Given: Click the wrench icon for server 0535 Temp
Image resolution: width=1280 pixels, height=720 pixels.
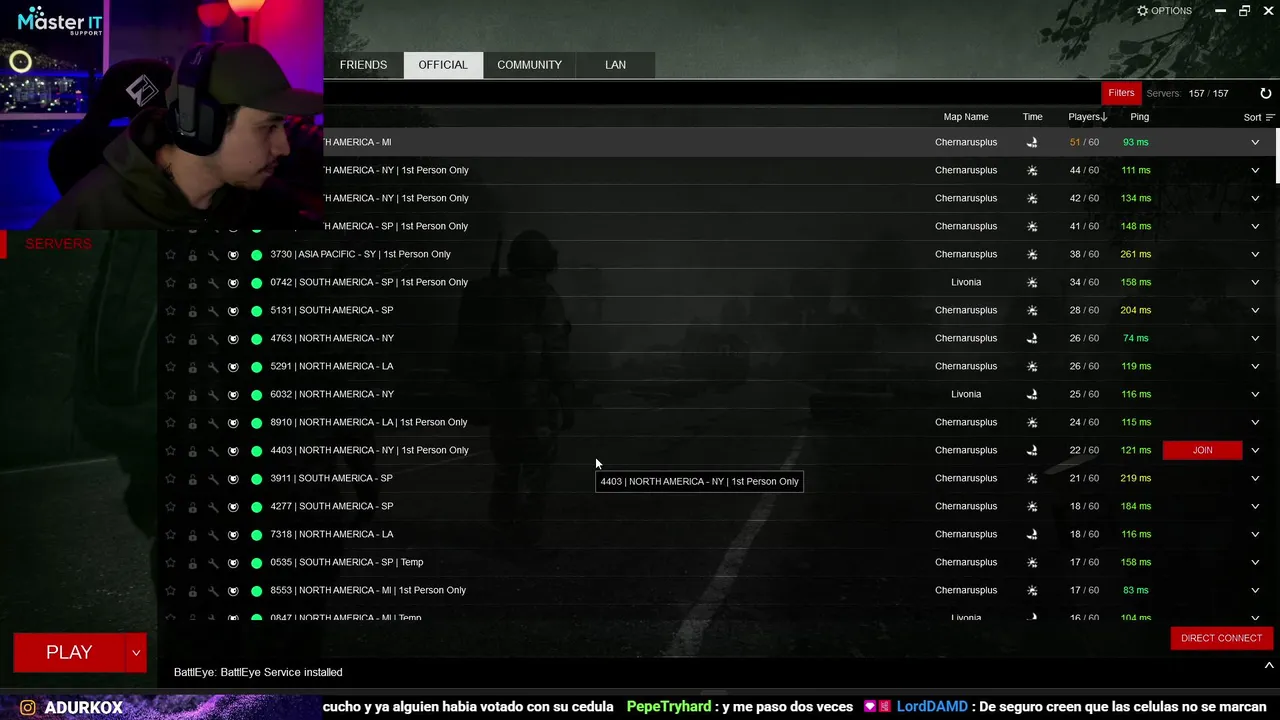Looking at the screenshot, I should pyautogui.click(x=213, y=562).
